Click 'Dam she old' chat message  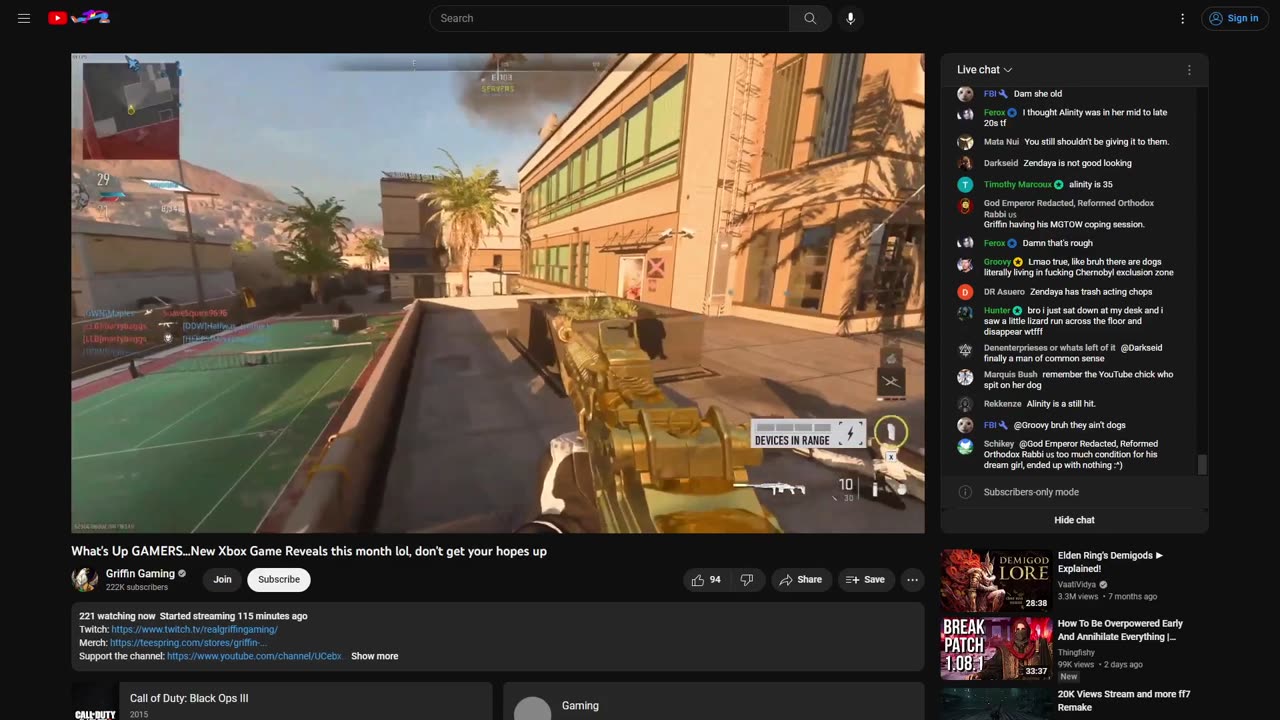pyautogui.click(x=1038, y=94)
